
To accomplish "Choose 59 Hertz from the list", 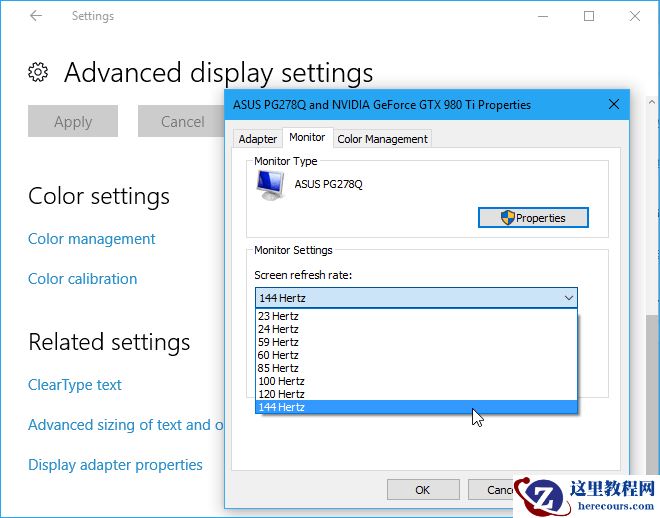I will [416, 342].
